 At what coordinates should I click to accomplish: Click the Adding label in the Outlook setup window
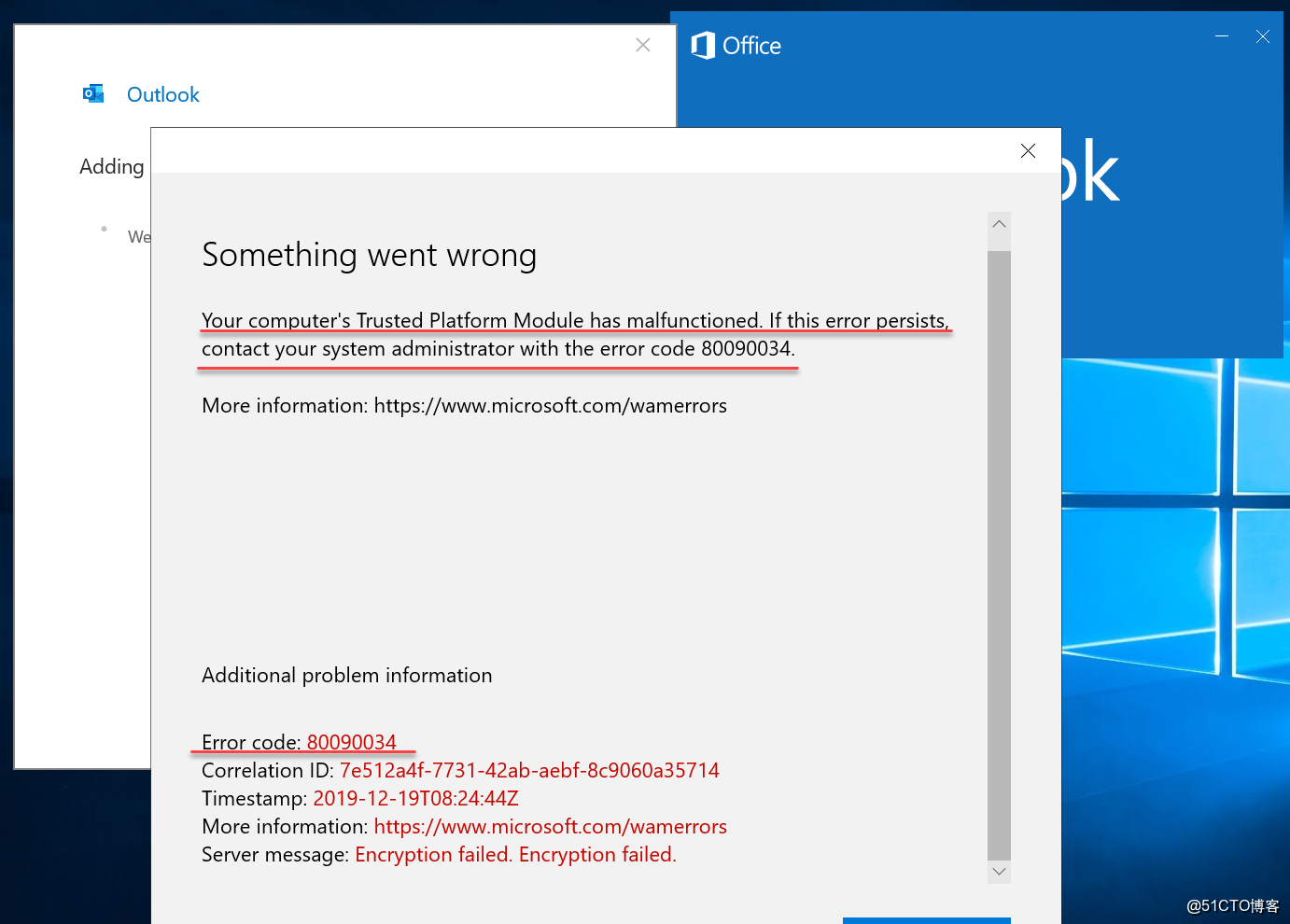[x=112, y=167]
